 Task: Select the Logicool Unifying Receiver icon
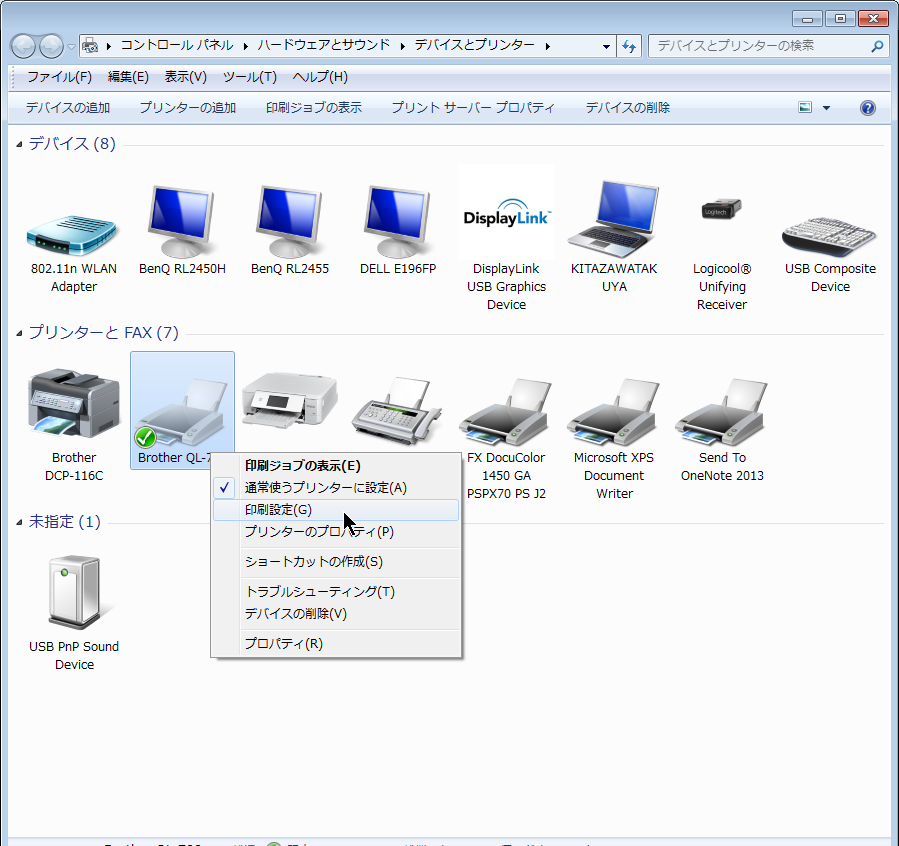click(x=722, y=209)
